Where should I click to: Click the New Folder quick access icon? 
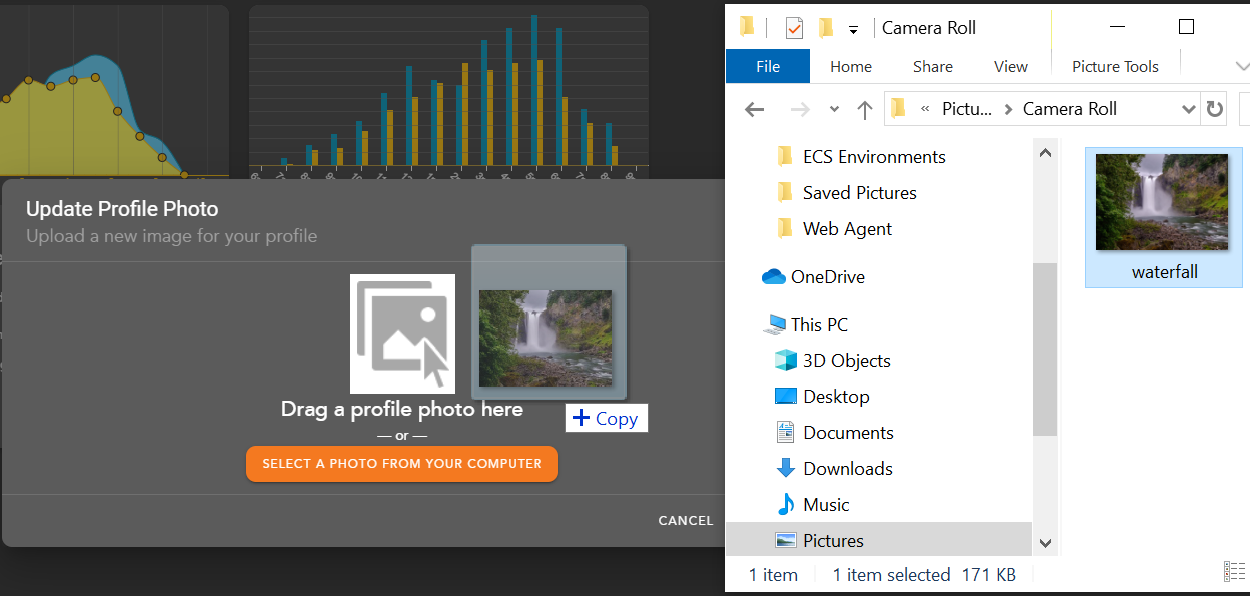pos(826,28)
